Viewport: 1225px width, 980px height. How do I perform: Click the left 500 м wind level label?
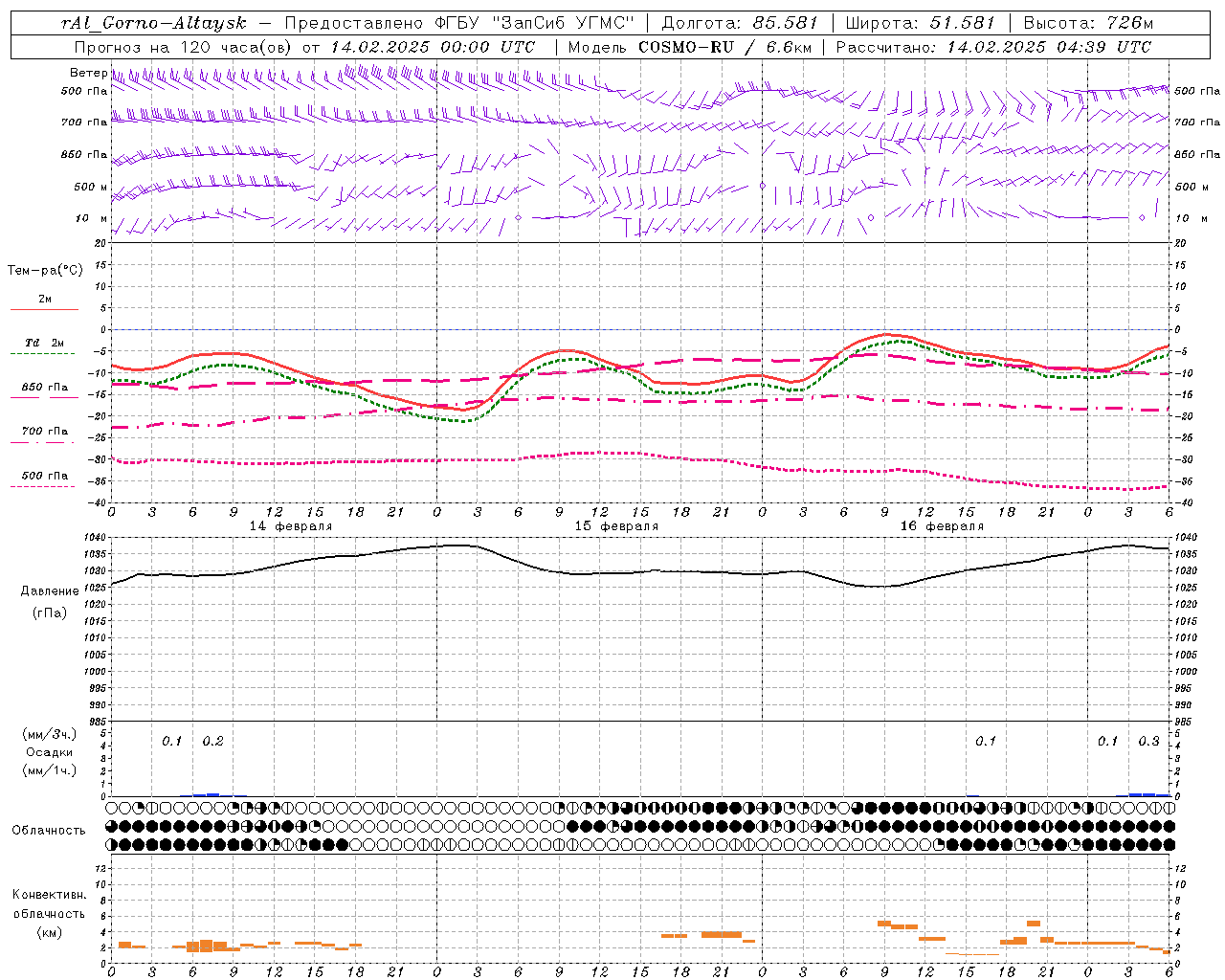(x=90, y=187)
